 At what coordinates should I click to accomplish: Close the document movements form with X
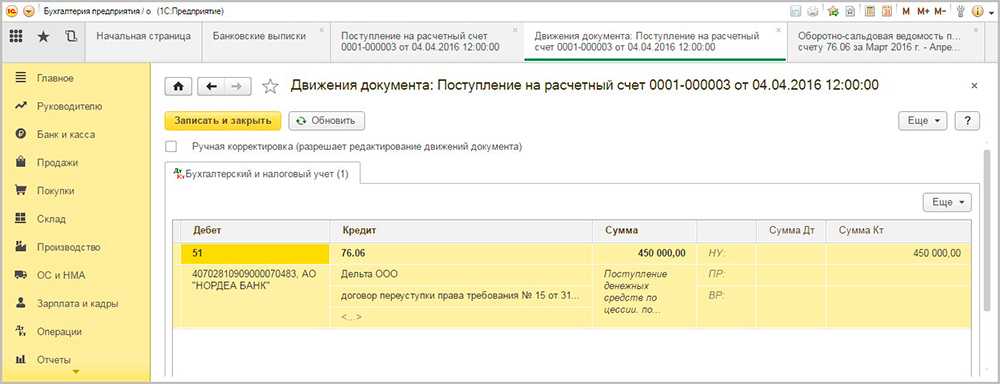(x=974, y=85)
